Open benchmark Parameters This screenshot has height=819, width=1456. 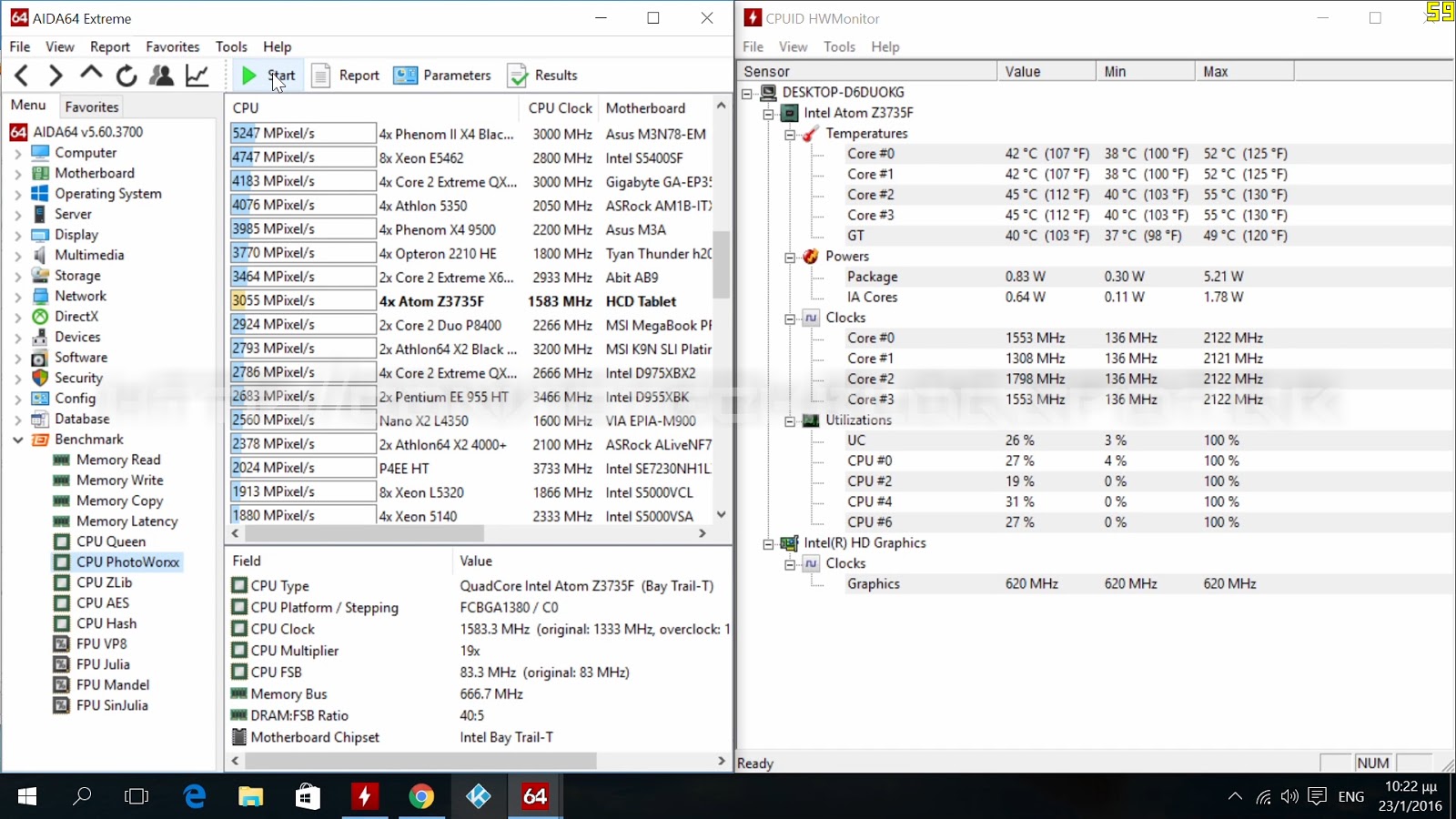442,76
